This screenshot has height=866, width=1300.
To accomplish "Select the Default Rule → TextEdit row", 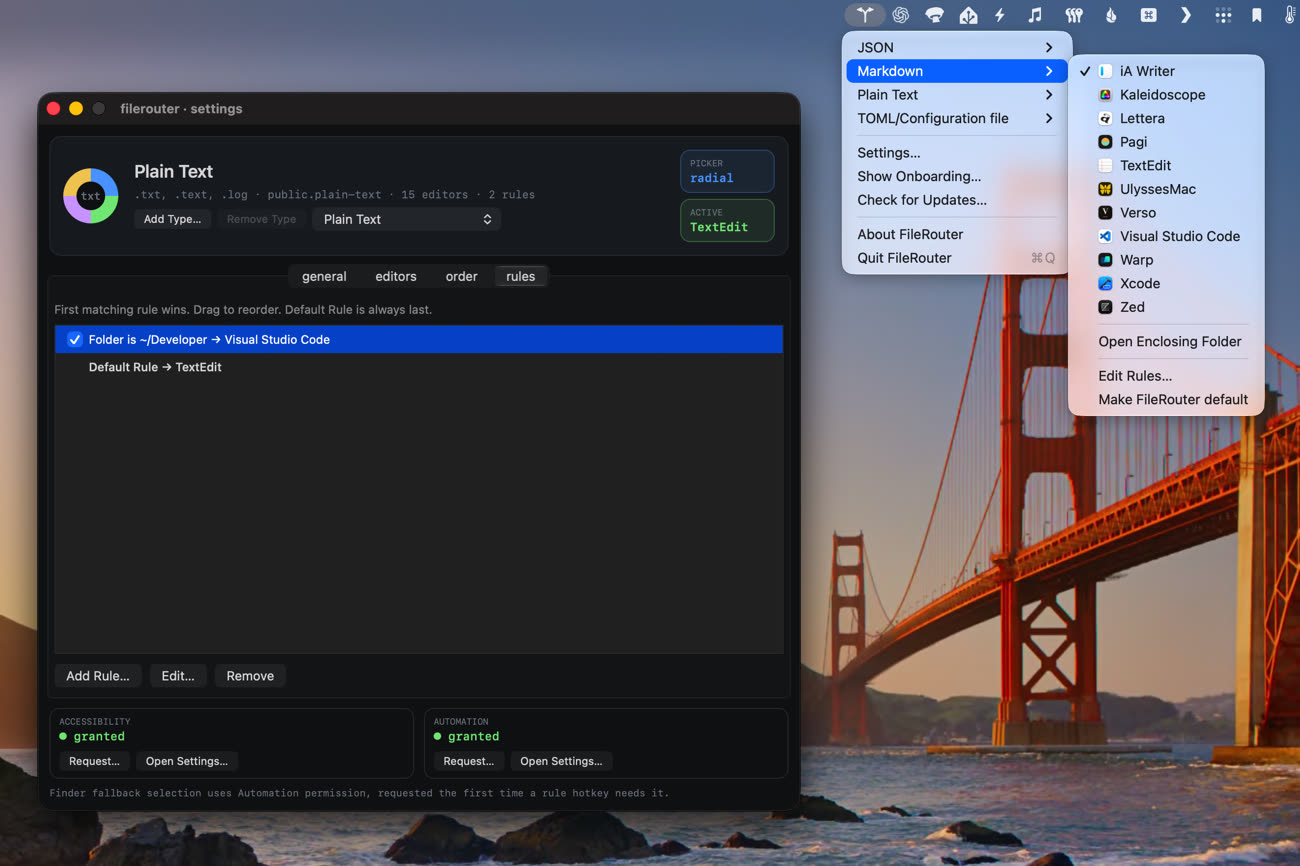I will [419, 367].
